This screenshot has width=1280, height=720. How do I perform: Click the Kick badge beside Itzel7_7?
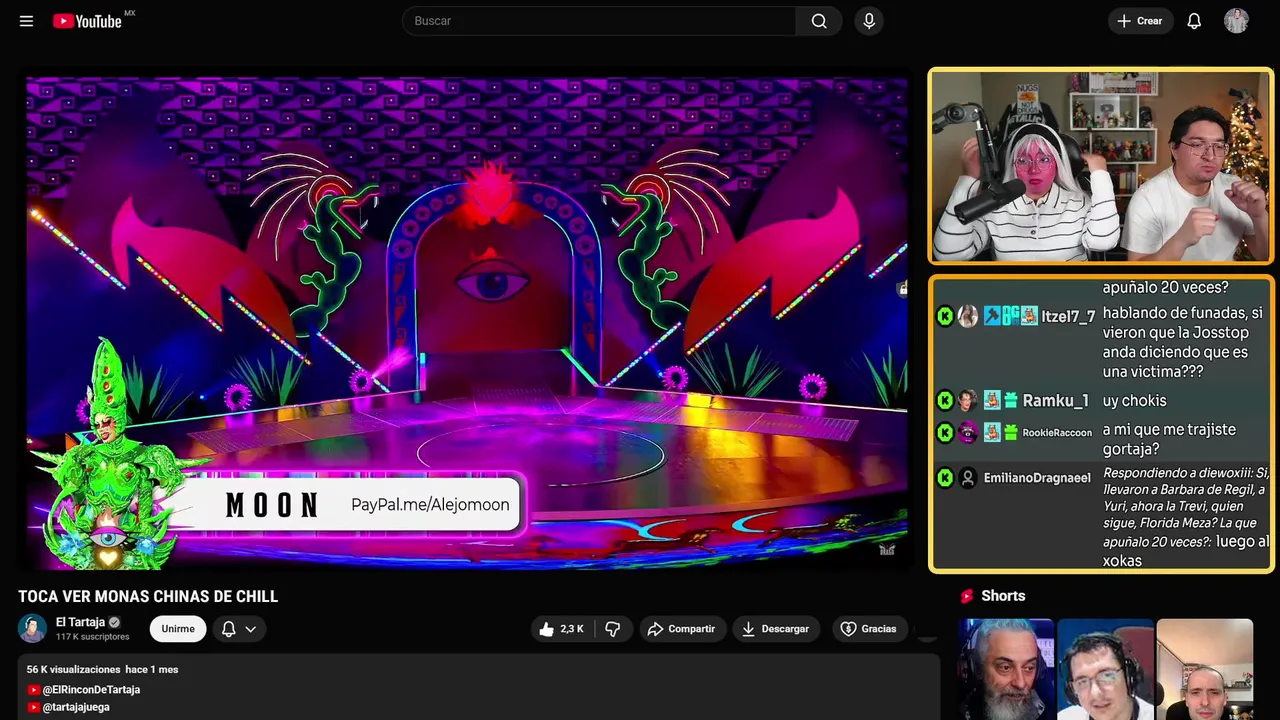(x=945, y=317)
